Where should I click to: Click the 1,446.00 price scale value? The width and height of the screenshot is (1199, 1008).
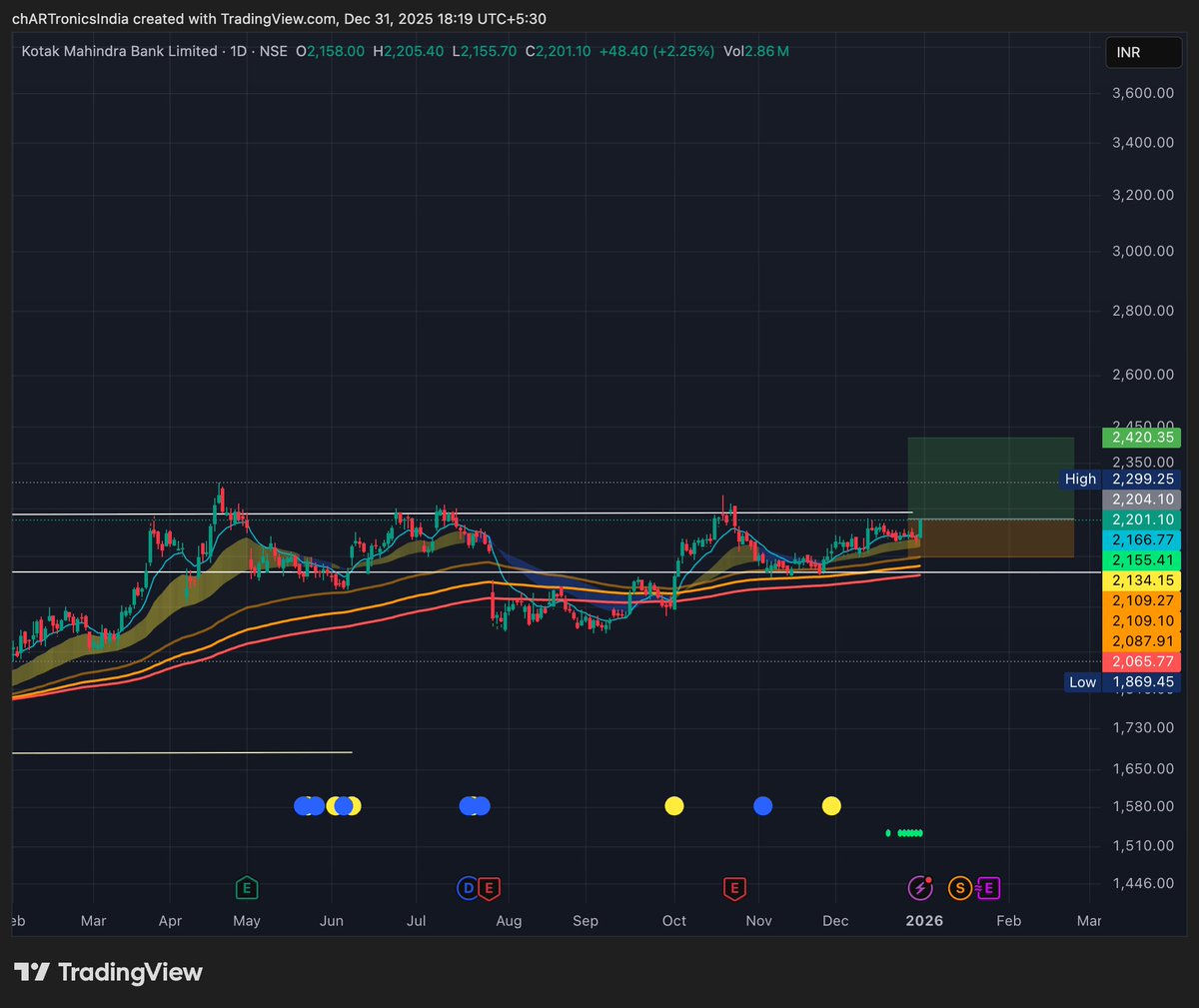pyautogui.click(x=1143, y=883)
